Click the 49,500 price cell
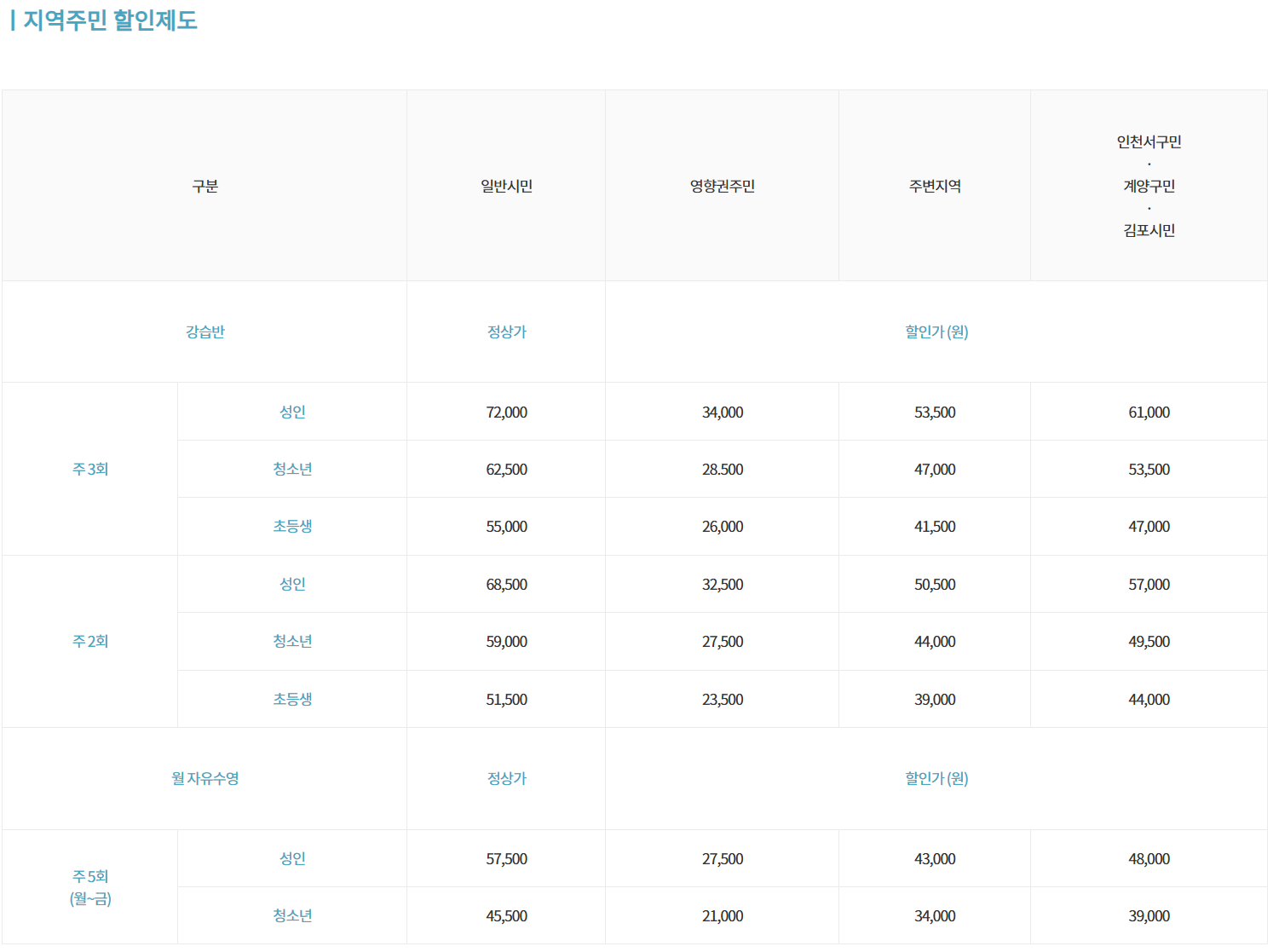Image resolution: width=1279 pixels, height=952 pixels. click(x=1149, y=642)
